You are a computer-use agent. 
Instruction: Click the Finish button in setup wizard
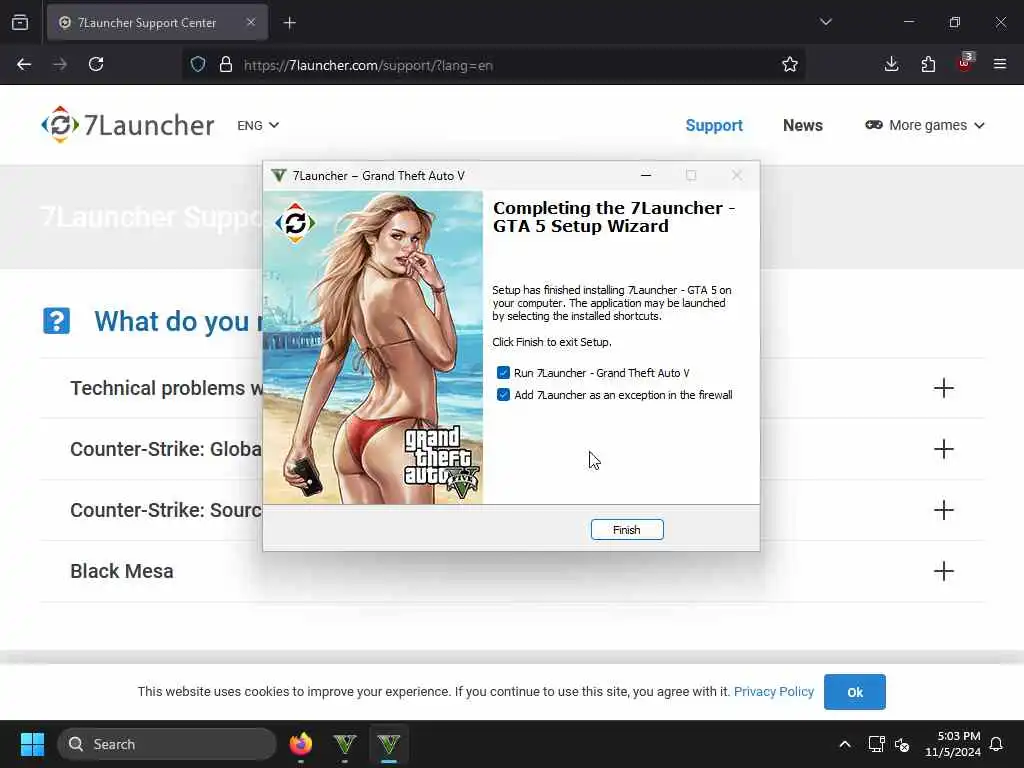coord(627,530)
